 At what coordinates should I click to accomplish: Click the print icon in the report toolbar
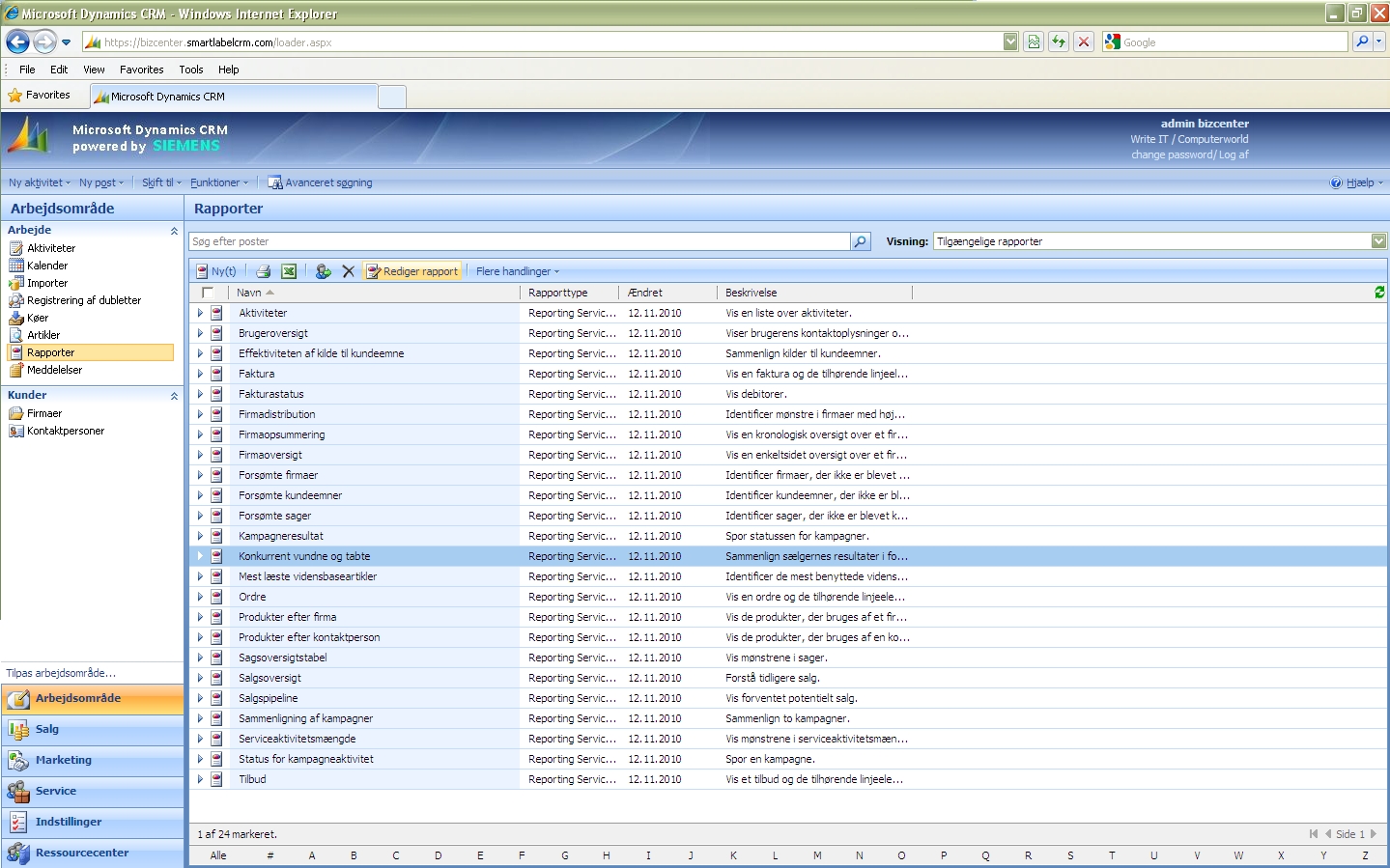tap(263, 271)
